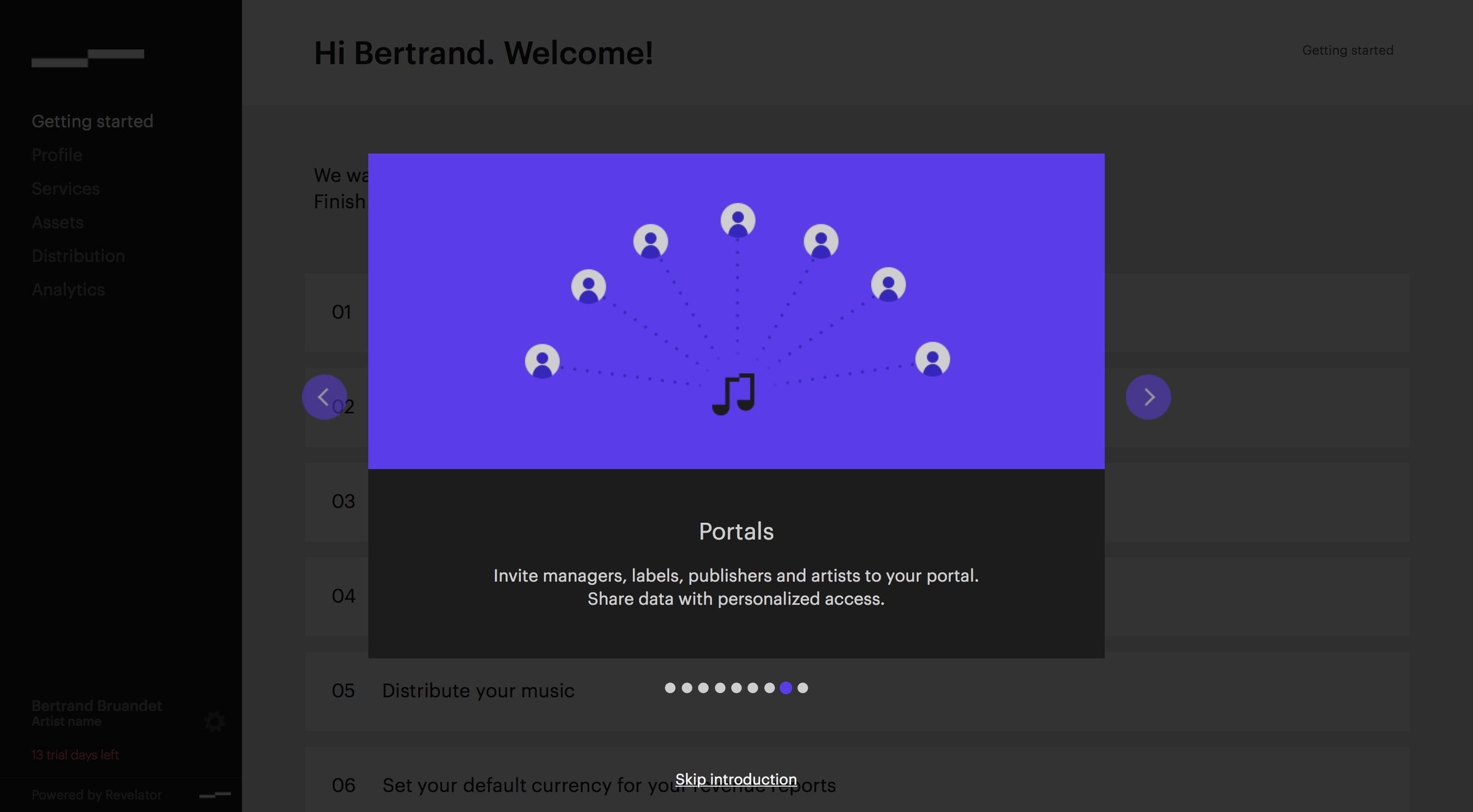Click the Getting started breadcrumb at top right

pyautogui.click(x=1348, y=50)
